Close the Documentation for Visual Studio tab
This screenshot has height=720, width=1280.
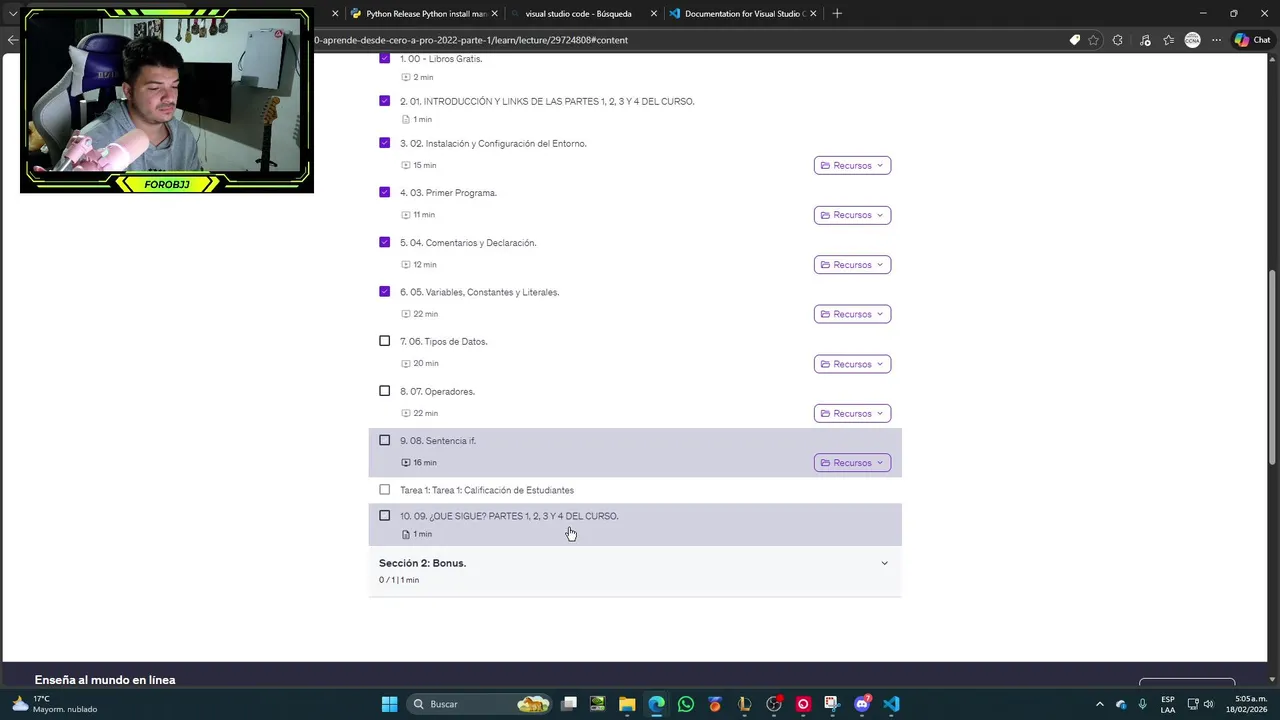(x=813, y=14)
